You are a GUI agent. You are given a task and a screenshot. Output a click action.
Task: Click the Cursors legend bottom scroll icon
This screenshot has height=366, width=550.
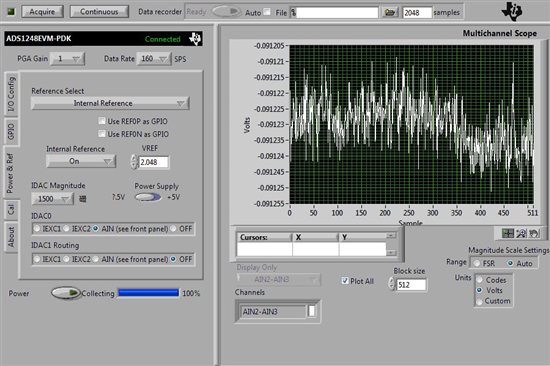pos(391,253)
